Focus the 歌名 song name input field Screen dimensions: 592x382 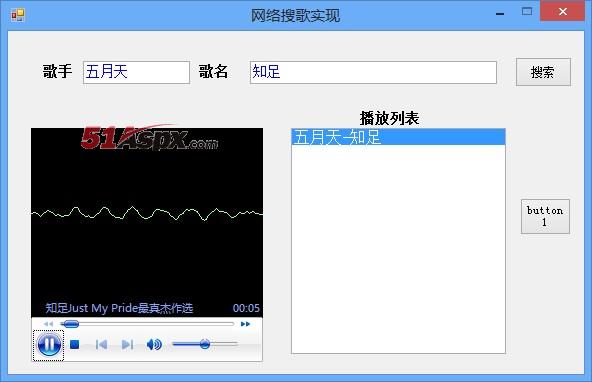(x=373, y=72)
